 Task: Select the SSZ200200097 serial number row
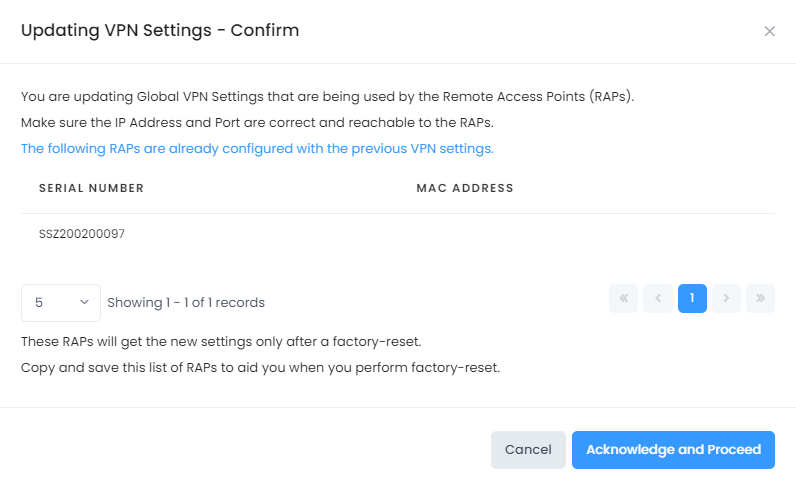[82, 235]
